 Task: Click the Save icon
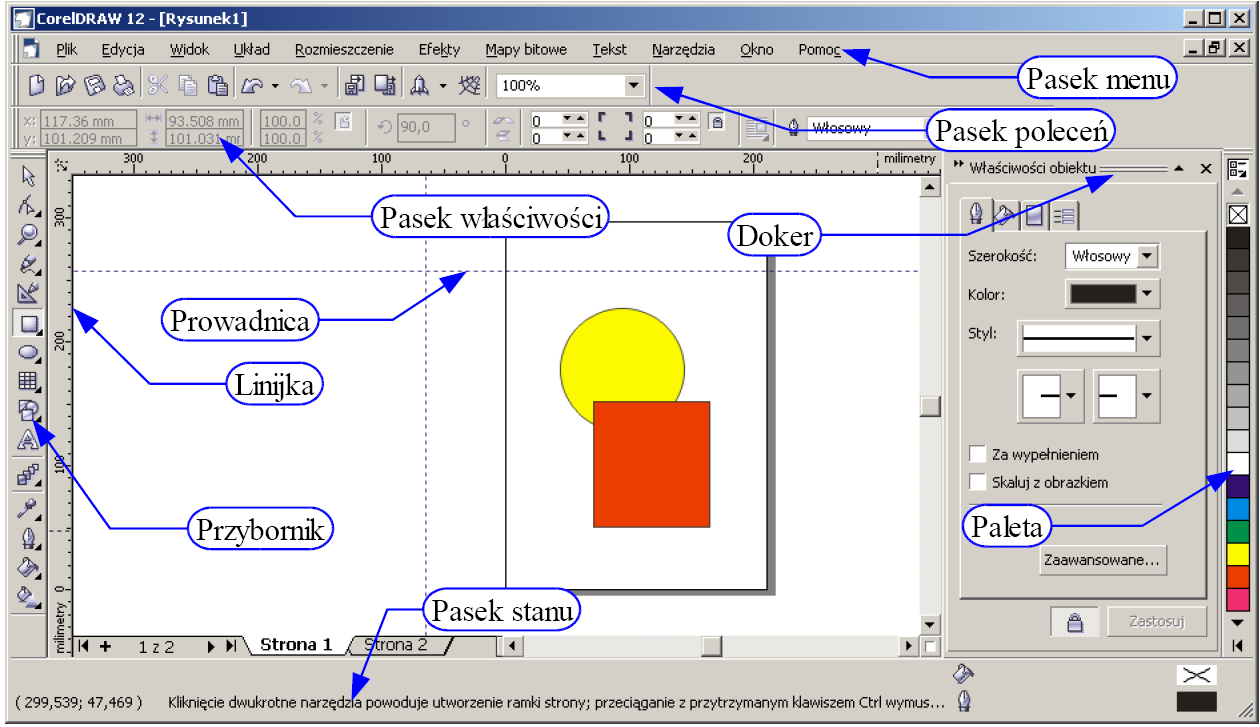(x=95, y=86)
